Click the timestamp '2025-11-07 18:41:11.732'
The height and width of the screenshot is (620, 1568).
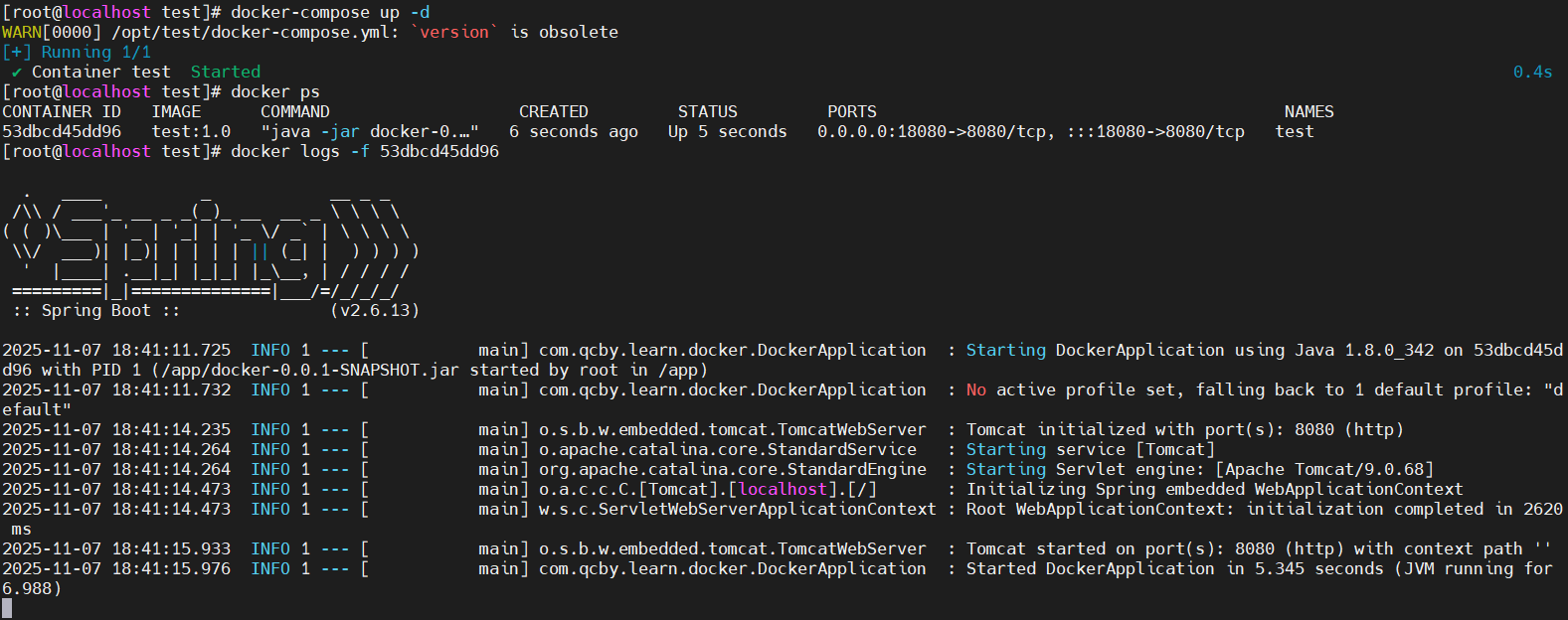coord(116,389)
